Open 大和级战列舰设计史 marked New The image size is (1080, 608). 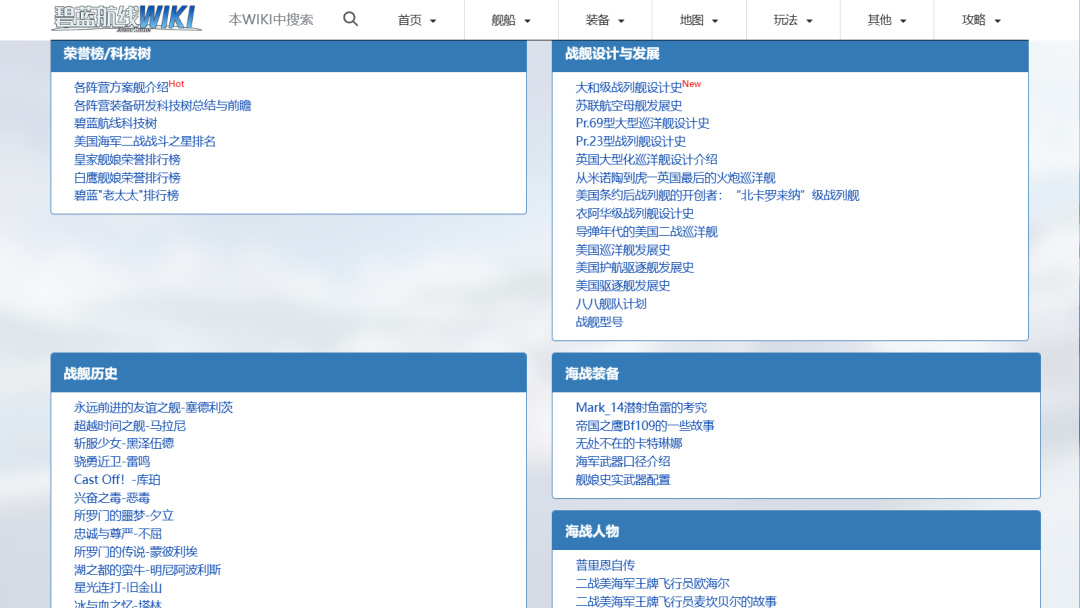tap(630, 85)
